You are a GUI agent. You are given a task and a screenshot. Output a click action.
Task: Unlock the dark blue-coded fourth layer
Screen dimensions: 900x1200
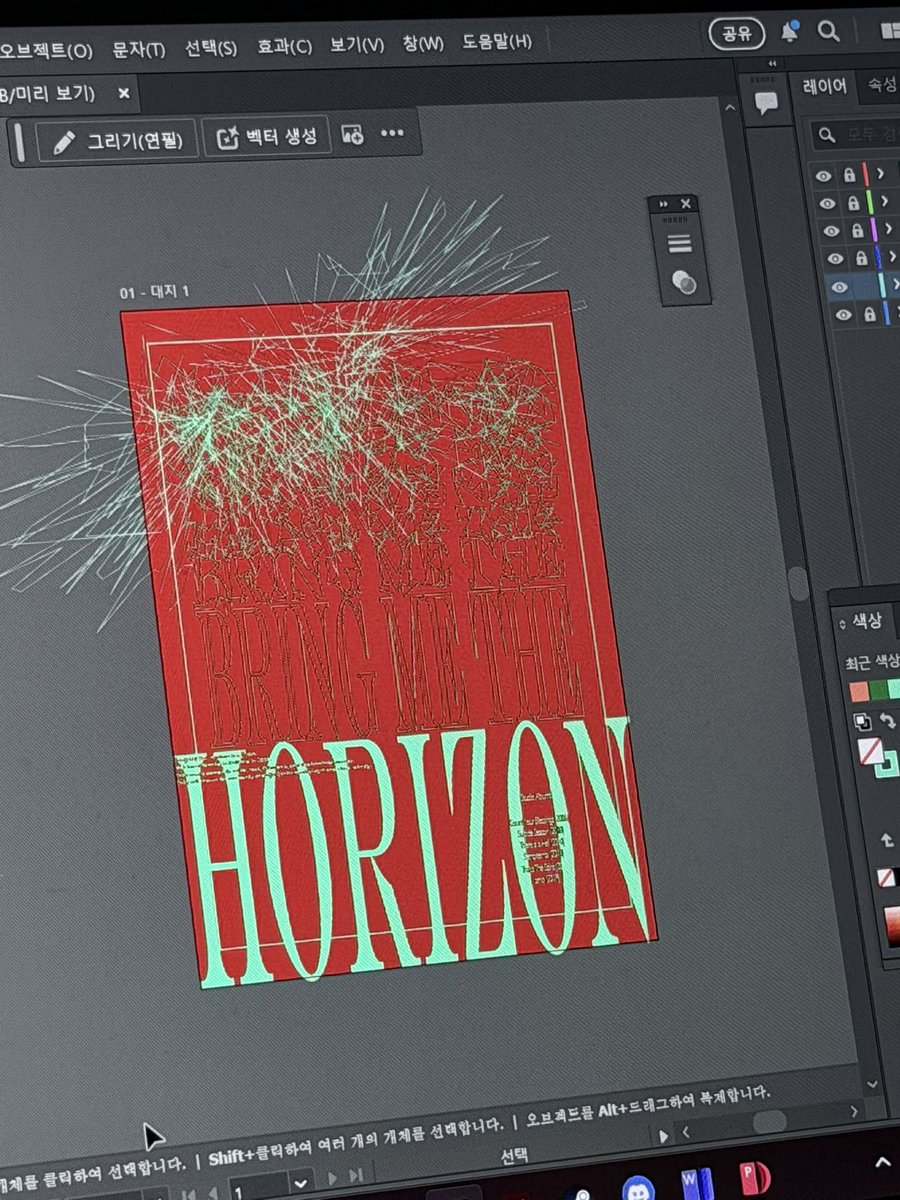click(x=862, y=259)
